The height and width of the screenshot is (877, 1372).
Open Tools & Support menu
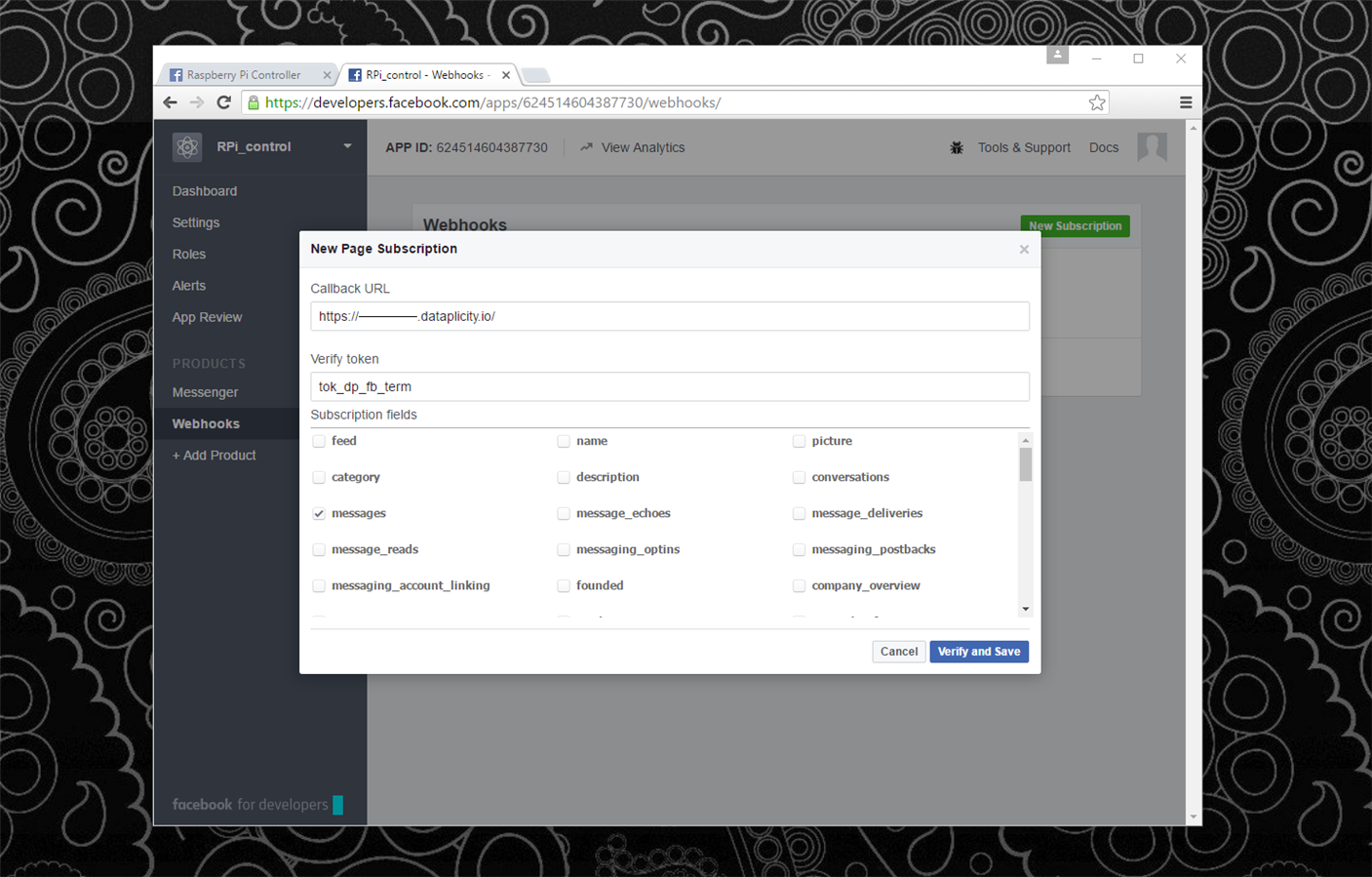click(x=1024, y=147)
